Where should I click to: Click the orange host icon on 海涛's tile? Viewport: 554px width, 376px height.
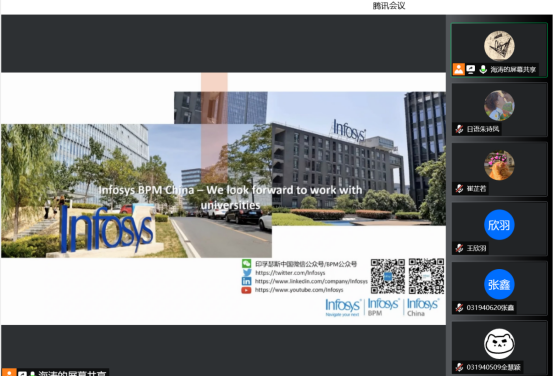[x=459, y=69]
